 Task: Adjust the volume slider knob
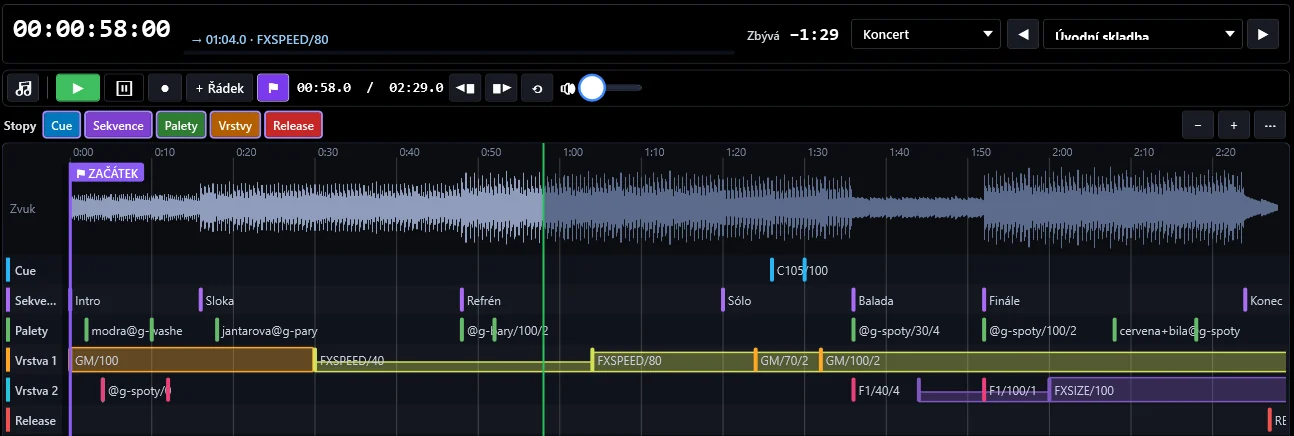(592, 88)
